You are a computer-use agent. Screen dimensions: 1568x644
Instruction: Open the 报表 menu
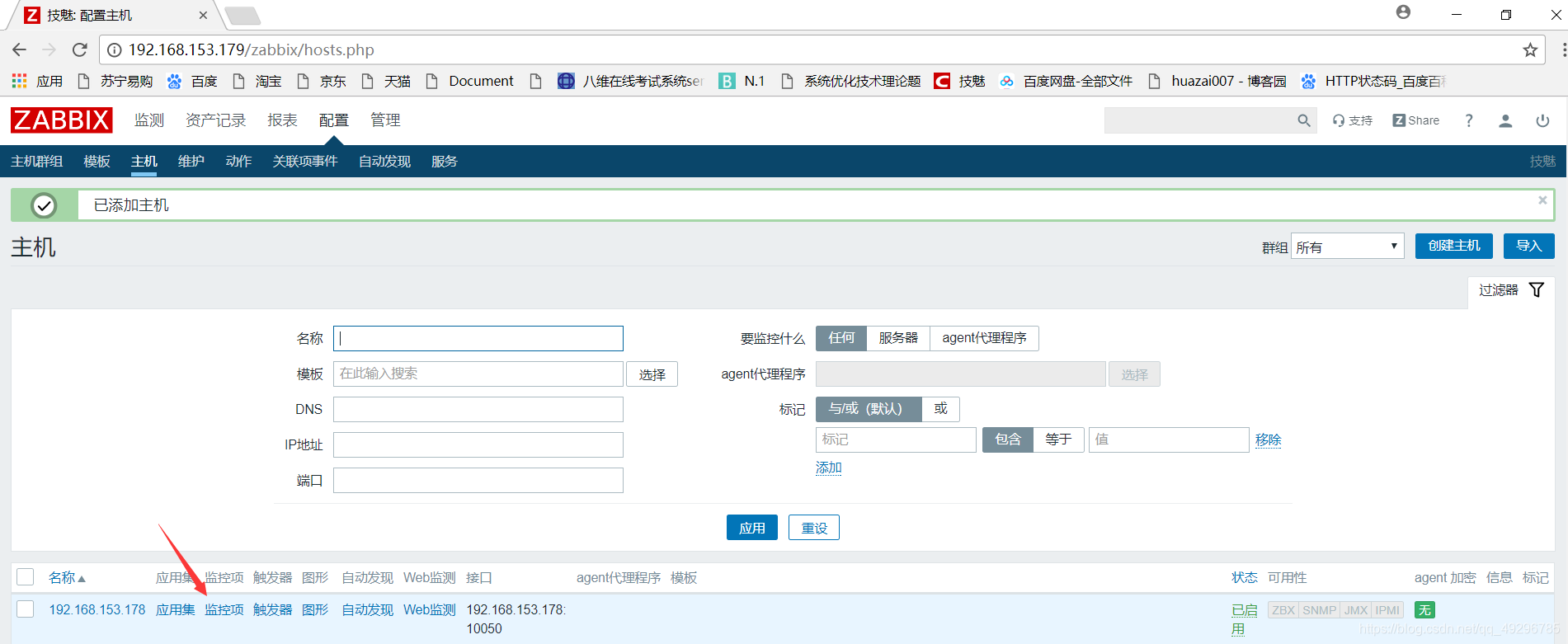[x=282, y=120]
